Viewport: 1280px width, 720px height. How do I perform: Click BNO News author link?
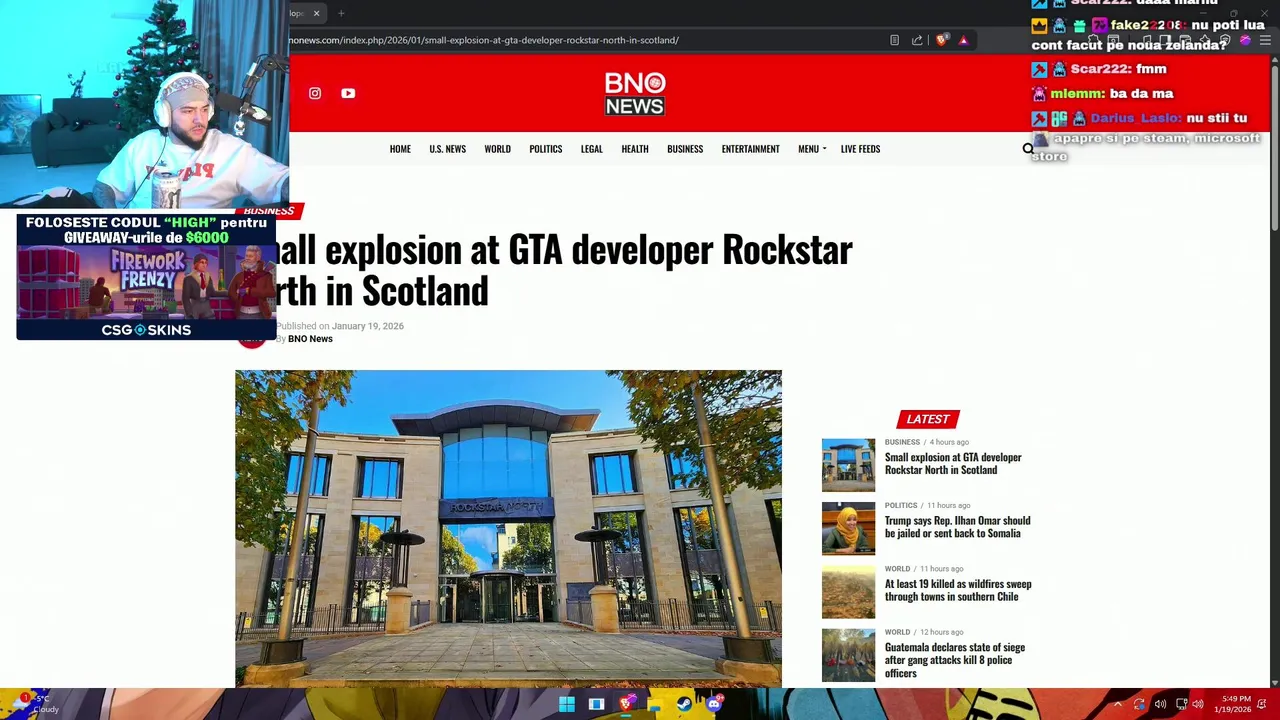pyautogui.click(x=310, y=339)
